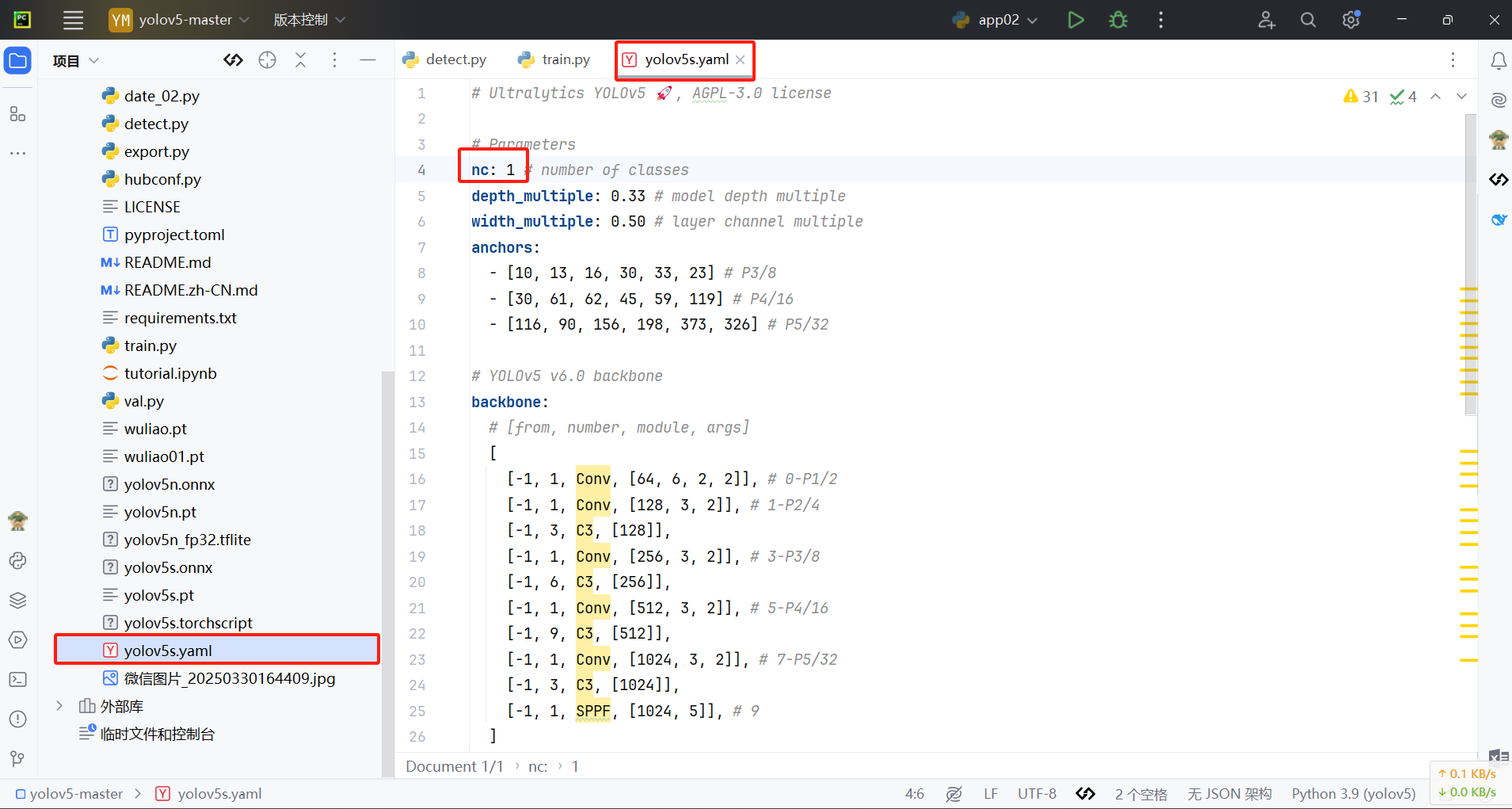Switch Python 3.9 (yolov5) interpreter
This screenshot has height=809, width=1512.
(1354, 794)
